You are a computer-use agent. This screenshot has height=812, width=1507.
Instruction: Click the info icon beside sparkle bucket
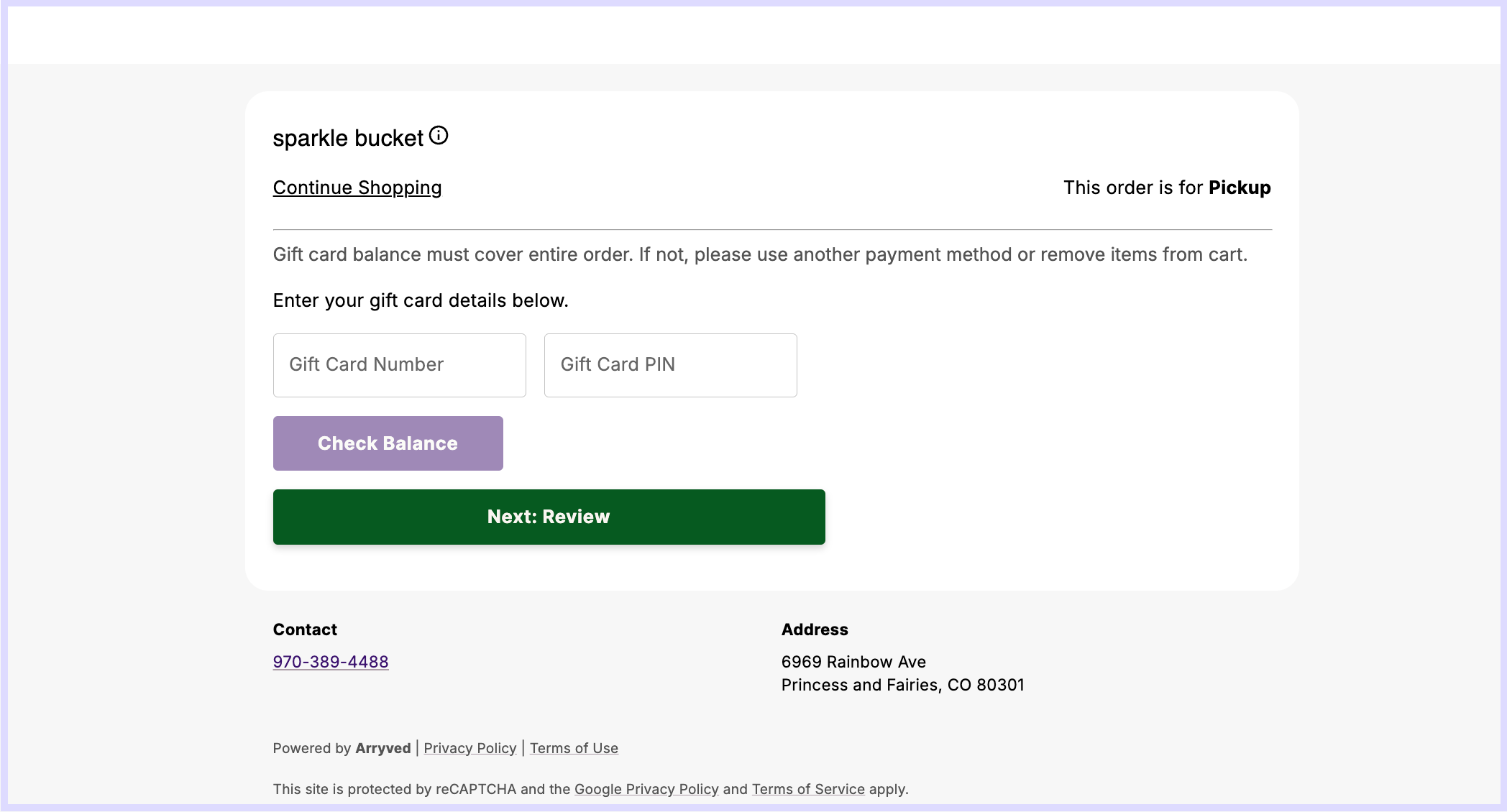pyautogui.click(x=439, y=136)
